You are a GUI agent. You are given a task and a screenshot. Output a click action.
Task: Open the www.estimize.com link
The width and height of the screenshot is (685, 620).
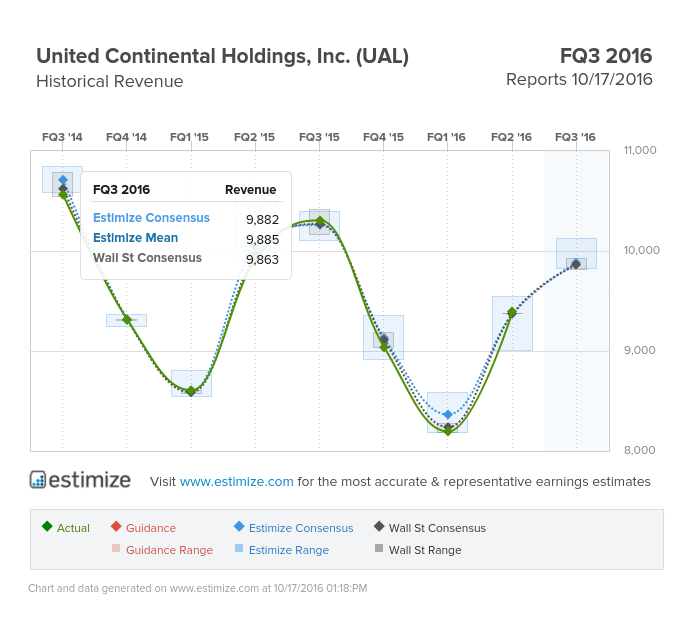[x=236, y=481]
